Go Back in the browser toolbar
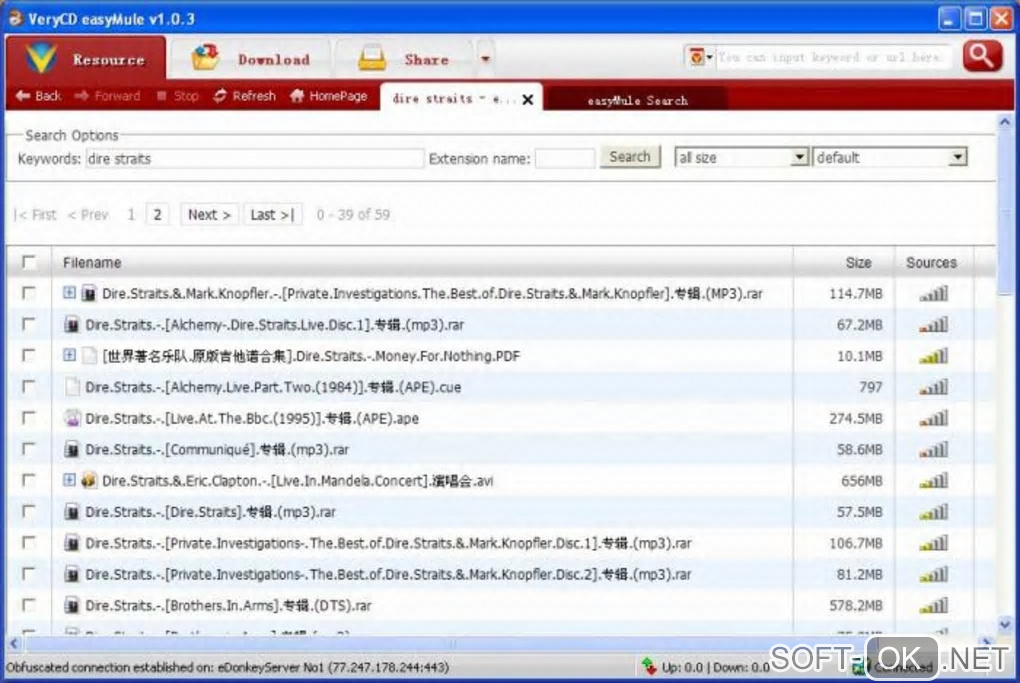Viewport: 1020px width, 683px height. pyautogui.click(x=38, y=96)
